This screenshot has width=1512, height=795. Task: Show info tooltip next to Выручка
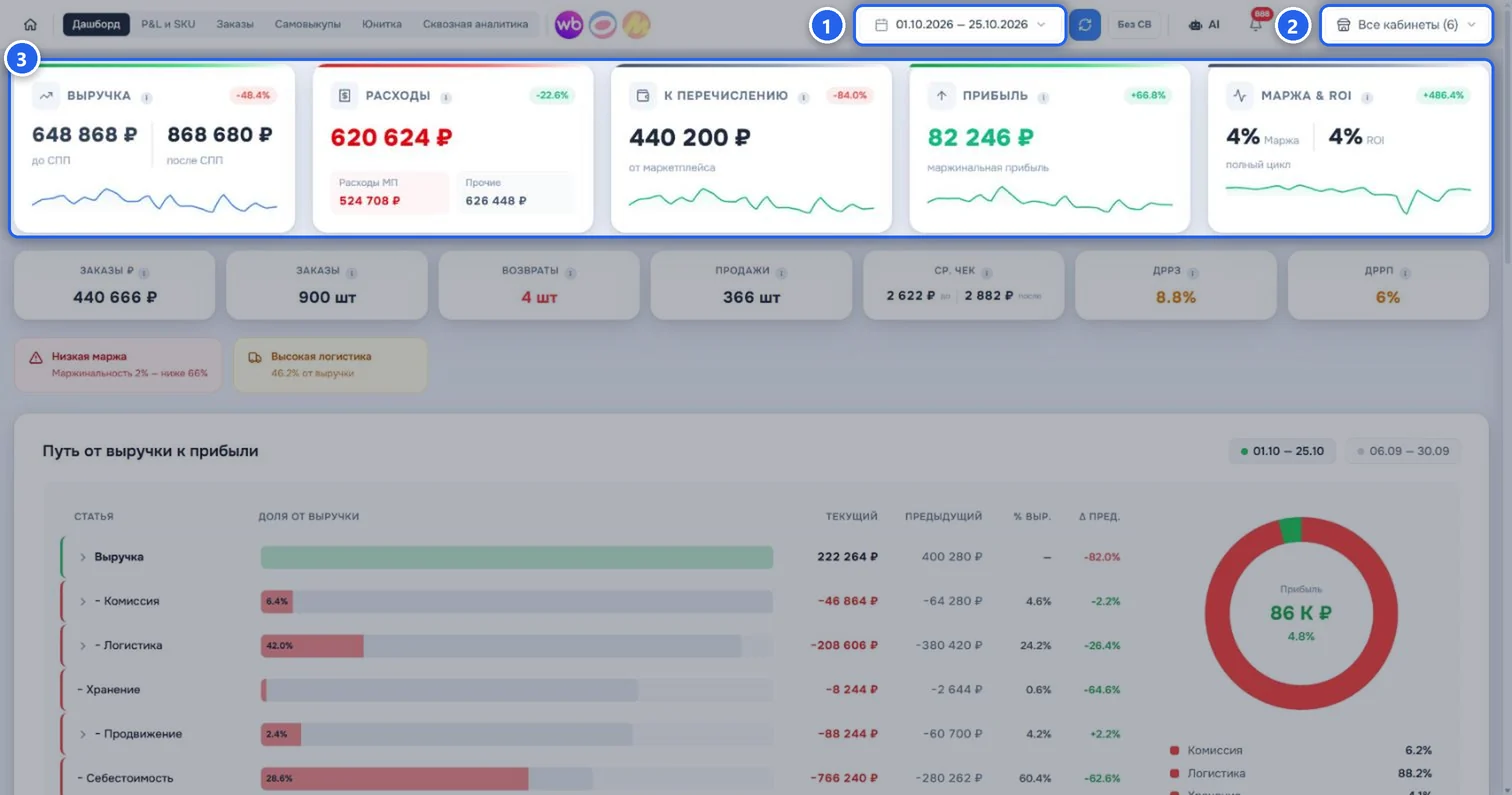[146, 97]
